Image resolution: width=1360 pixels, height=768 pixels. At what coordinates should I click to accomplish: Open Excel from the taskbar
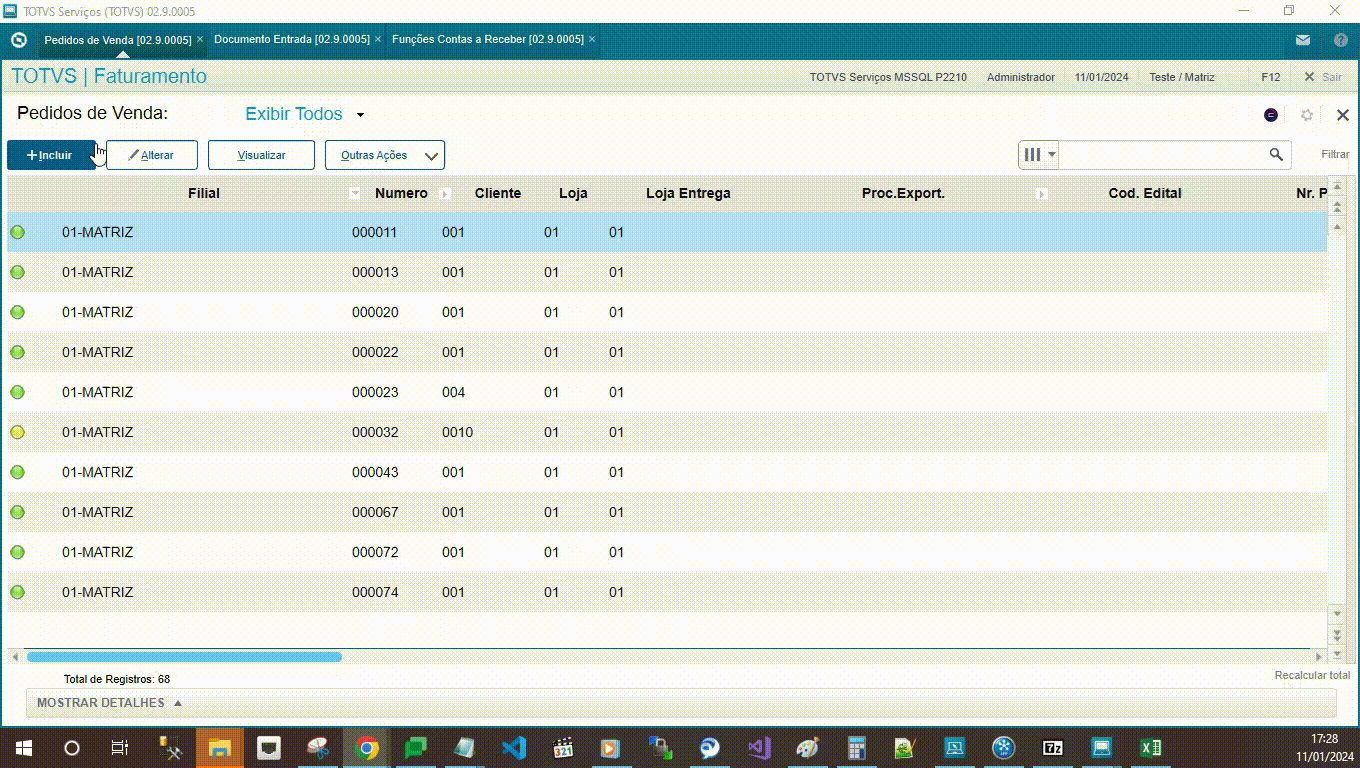point(1151,748)
